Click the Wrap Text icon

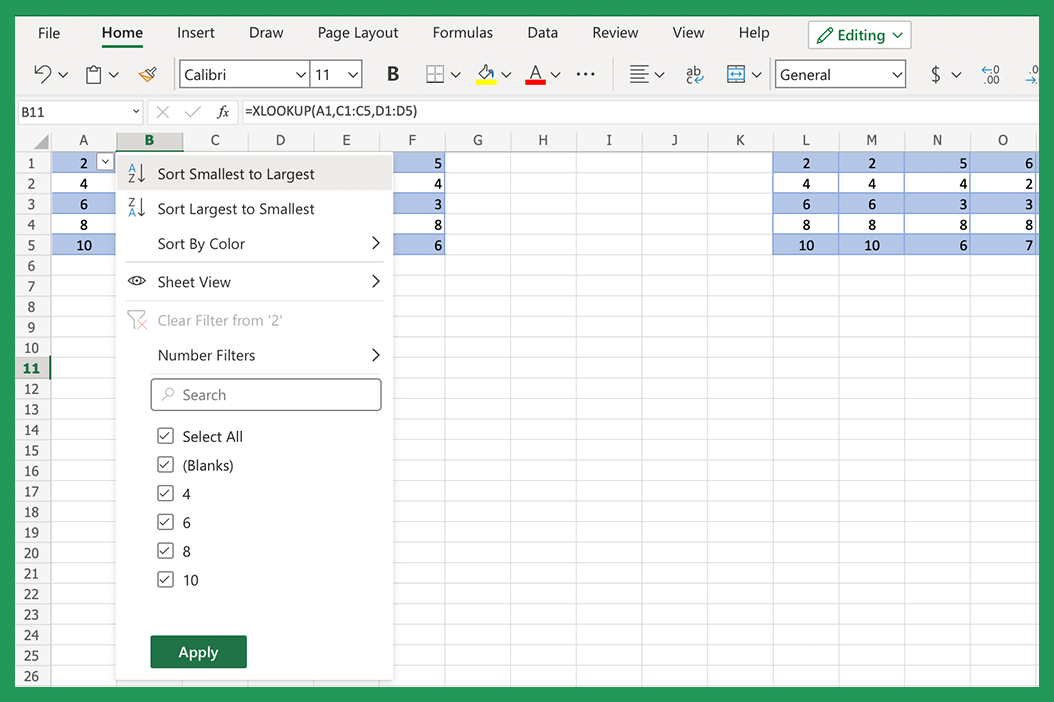[x=694, y=74]
